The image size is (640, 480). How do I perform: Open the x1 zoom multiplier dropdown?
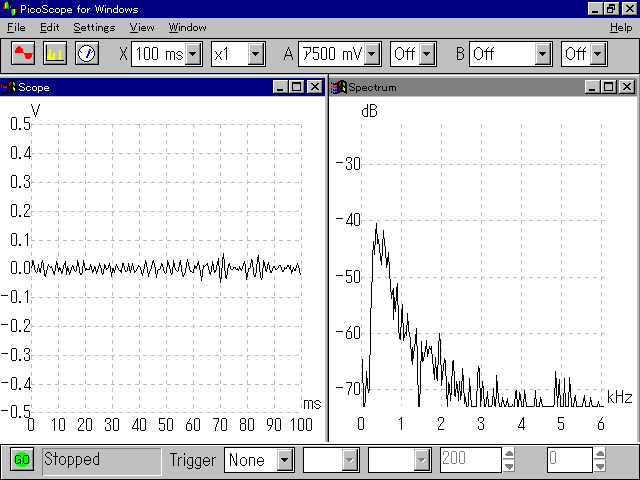tap(255, 53)
